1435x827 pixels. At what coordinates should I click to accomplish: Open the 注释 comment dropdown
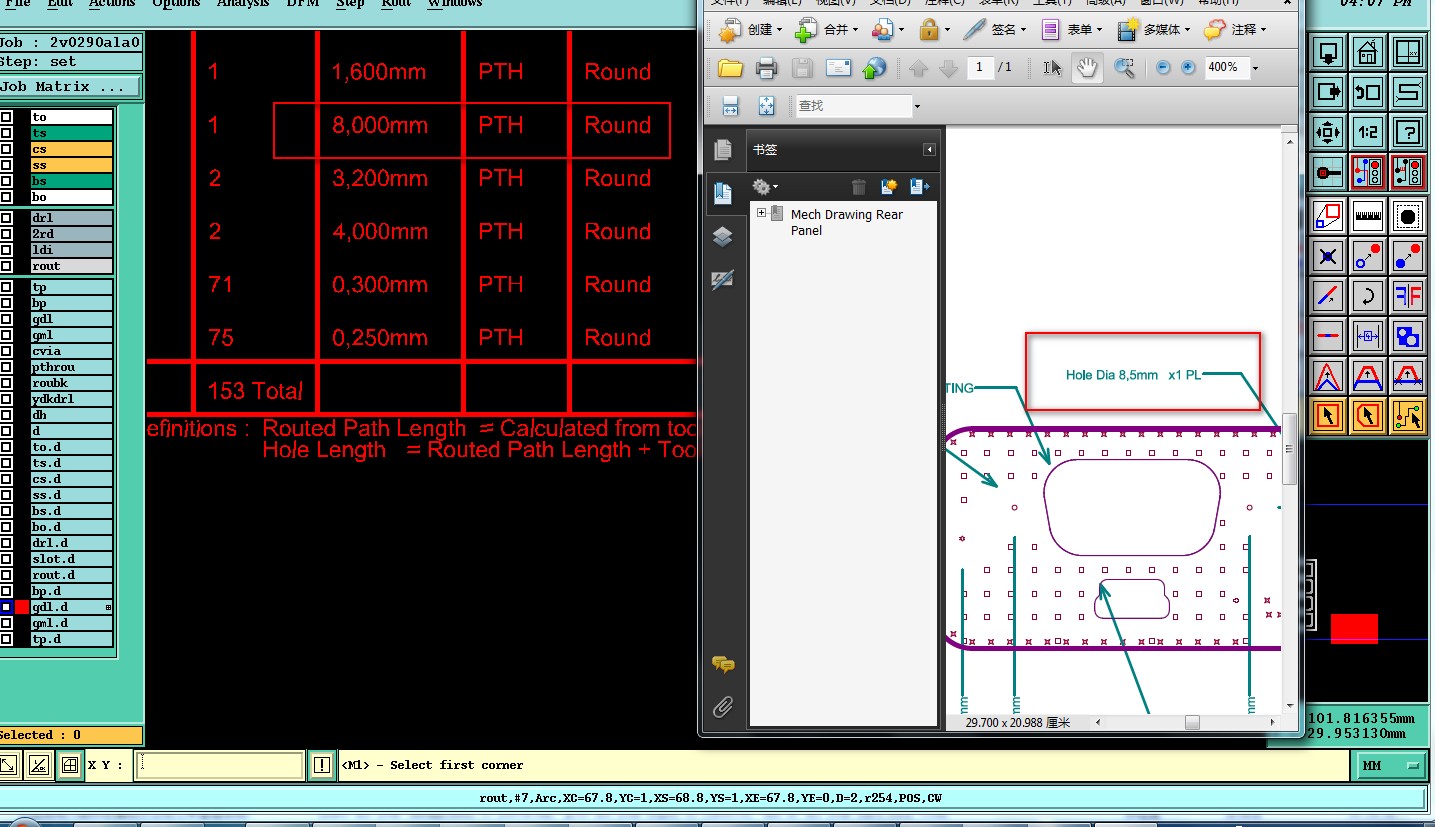tap(1236, 30)
